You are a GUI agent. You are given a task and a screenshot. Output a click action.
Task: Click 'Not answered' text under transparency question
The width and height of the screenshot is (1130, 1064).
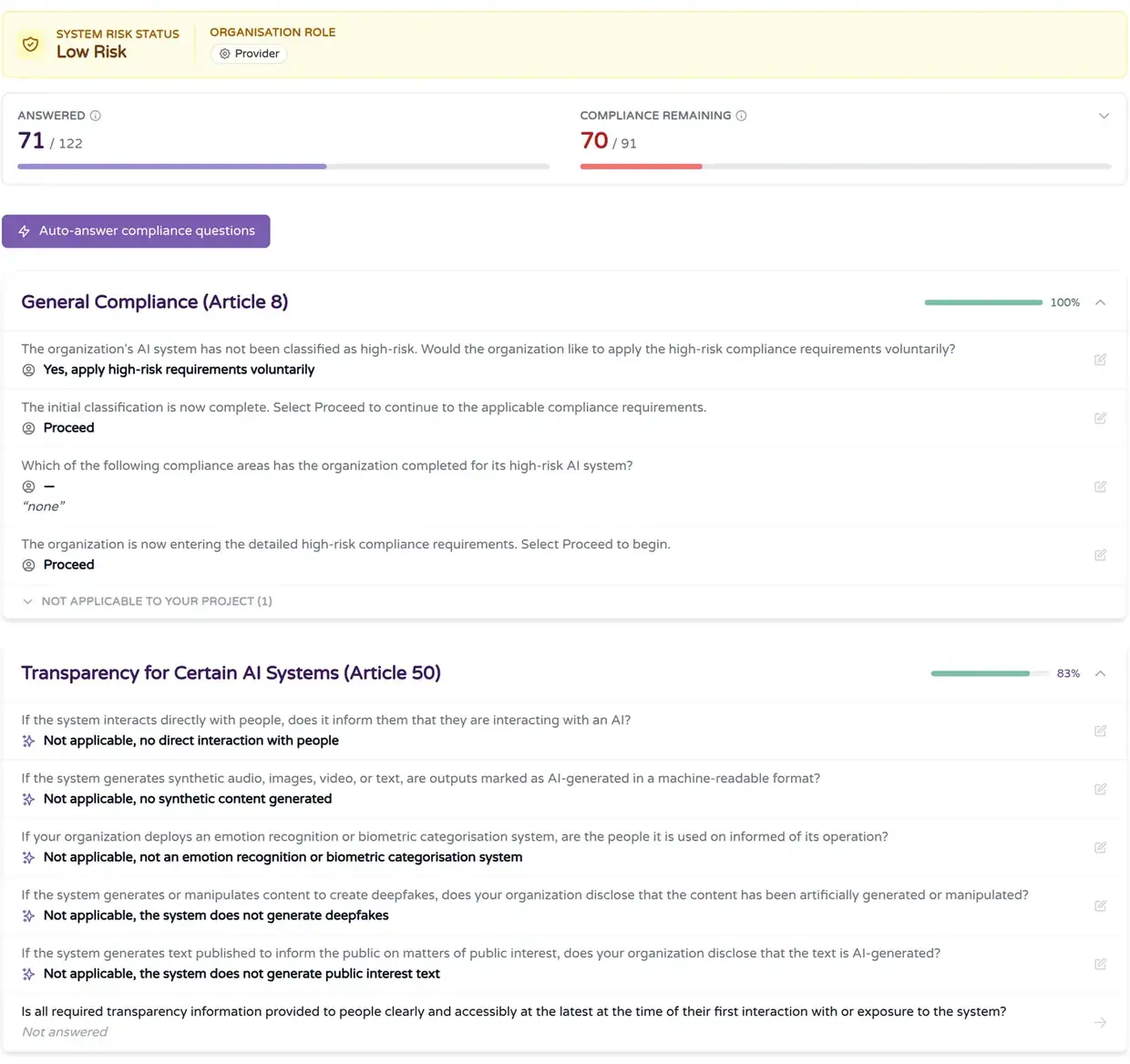[65, 1032]
